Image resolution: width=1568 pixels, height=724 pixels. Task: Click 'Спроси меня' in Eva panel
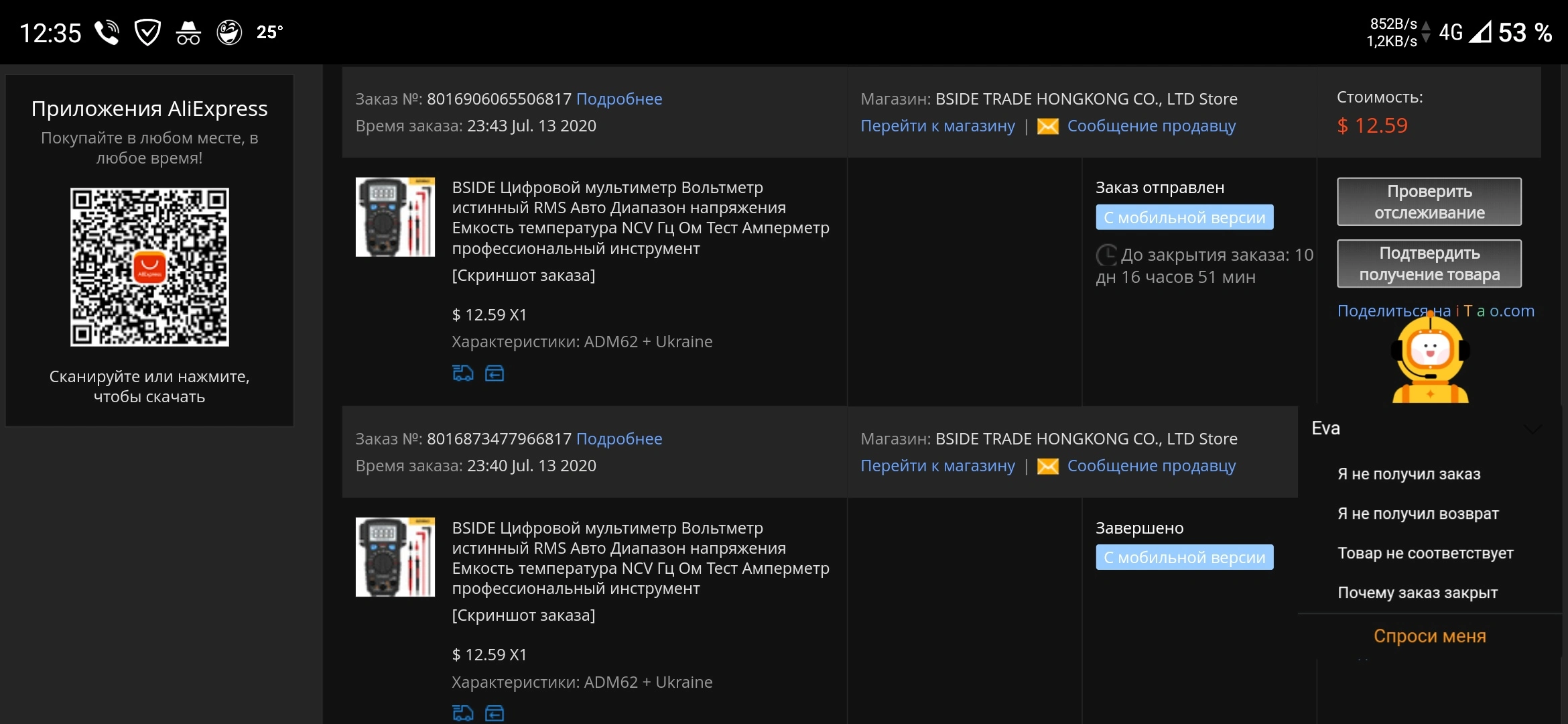coord(1430,636)
